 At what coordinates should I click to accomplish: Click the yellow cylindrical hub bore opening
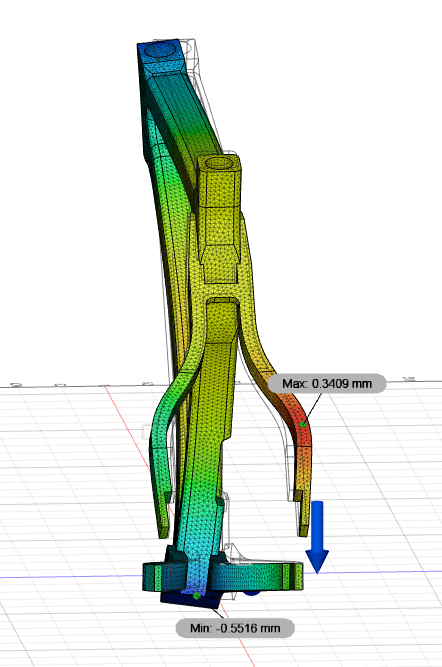[x=220, y=163]
